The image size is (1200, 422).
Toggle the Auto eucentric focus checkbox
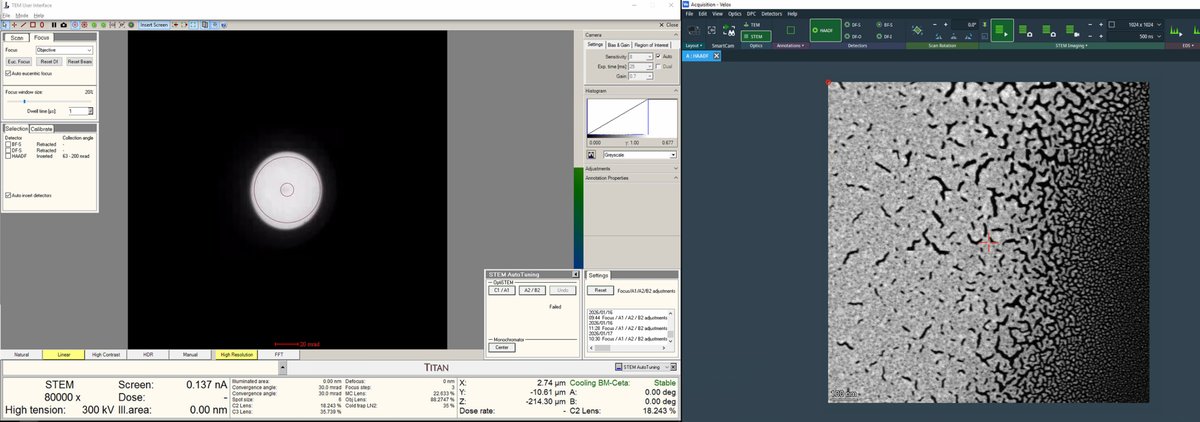(x=9, y=73)
